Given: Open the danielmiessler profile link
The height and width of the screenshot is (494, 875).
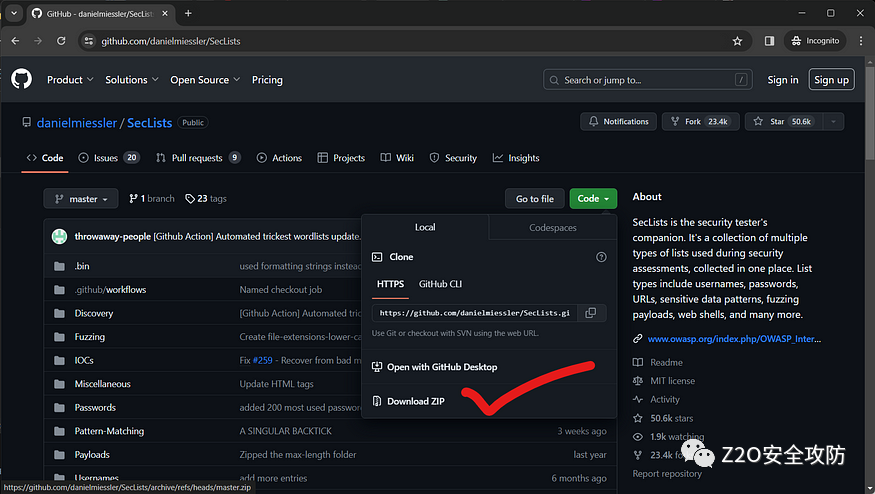Looking at the screenshot, I should click(77, 123).
